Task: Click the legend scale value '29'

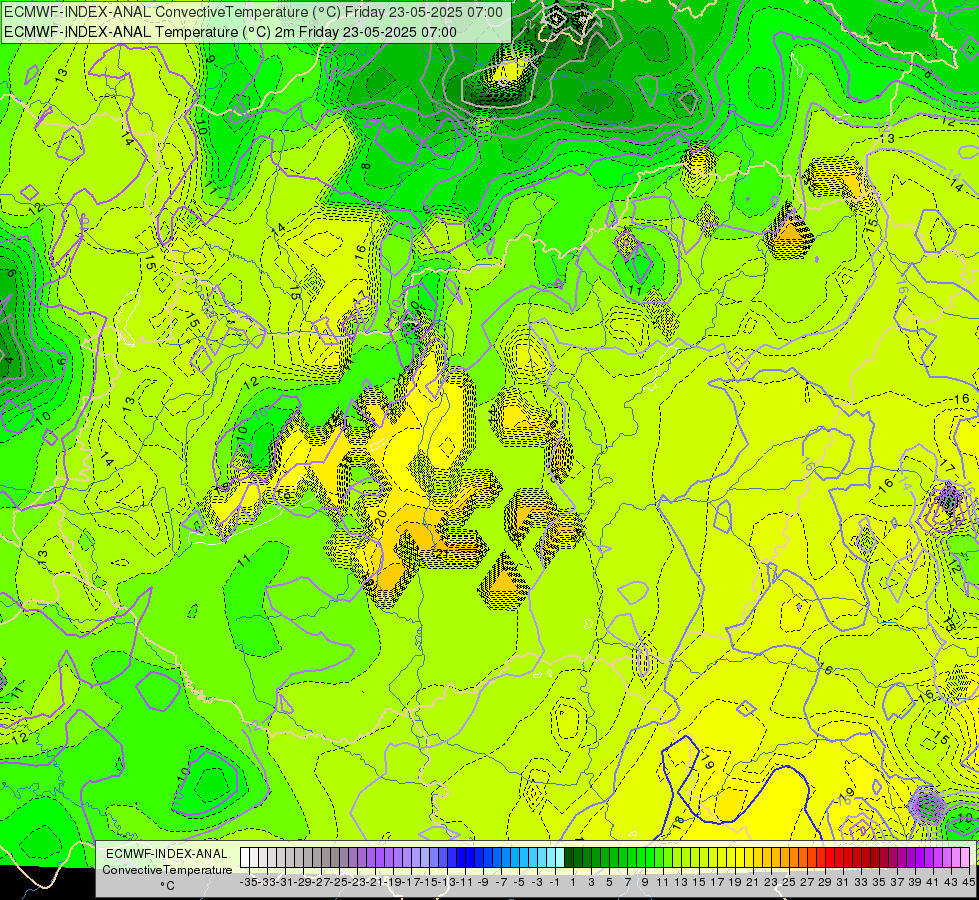Action: pos(825,882)
